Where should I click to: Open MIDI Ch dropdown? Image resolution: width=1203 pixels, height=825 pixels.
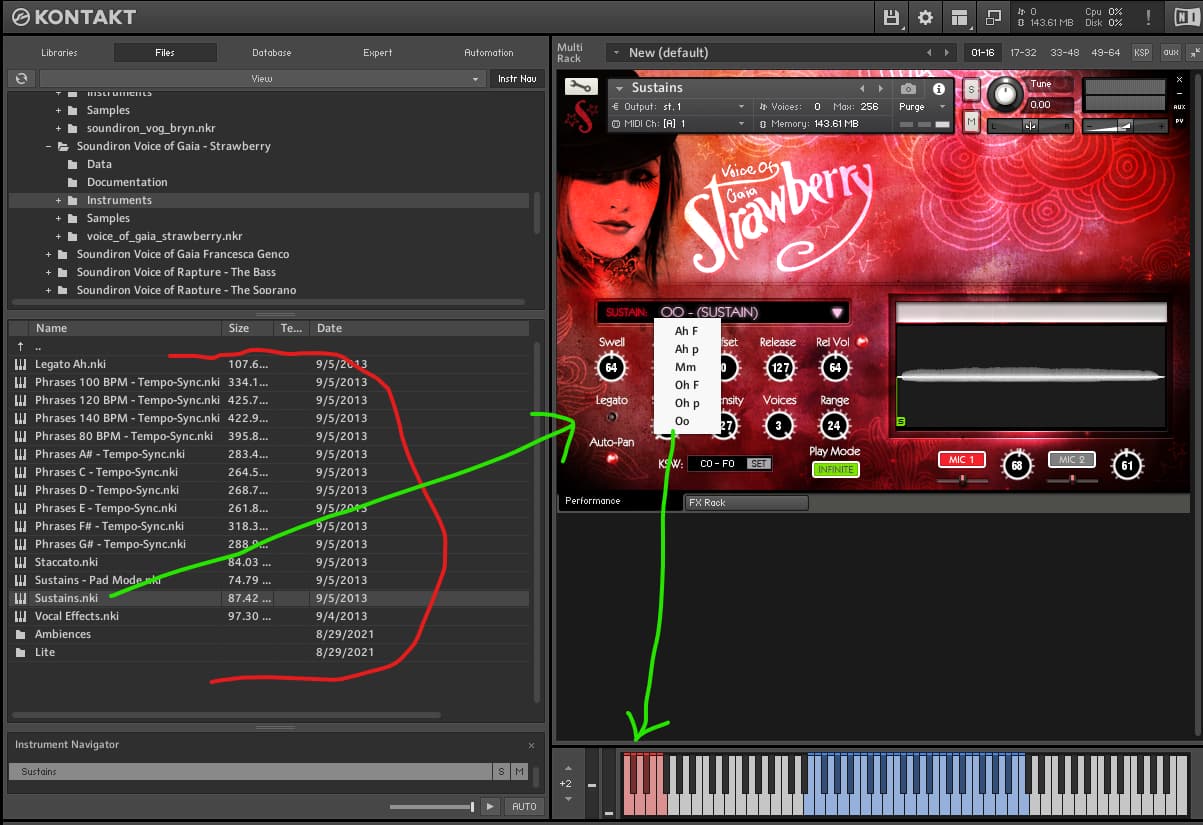[679, 123]
